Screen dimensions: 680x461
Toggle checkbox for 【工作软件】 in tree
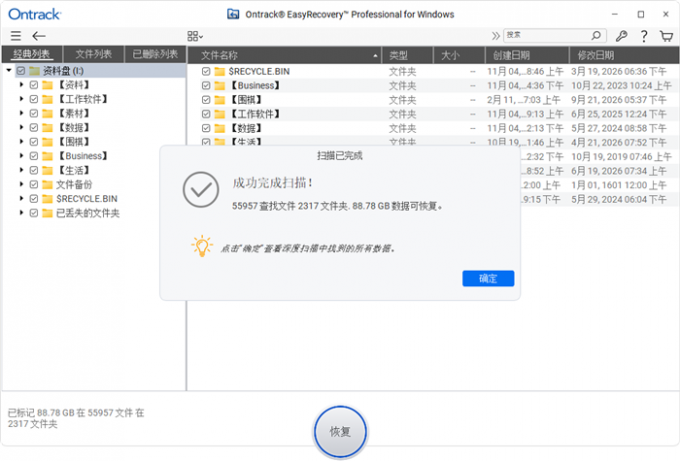(x=34, y=99)
